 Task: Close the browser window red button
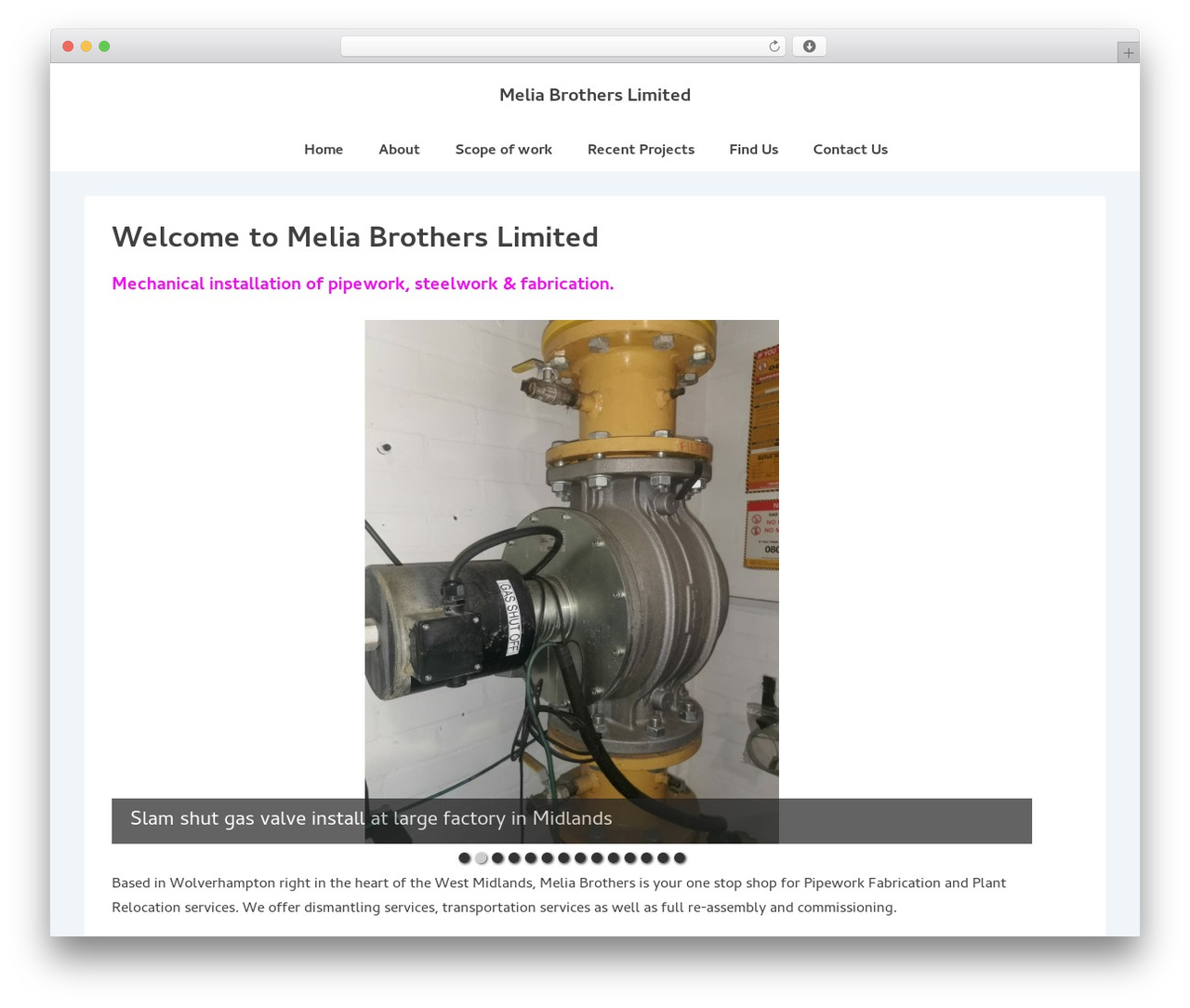click(x=68, y=46)
